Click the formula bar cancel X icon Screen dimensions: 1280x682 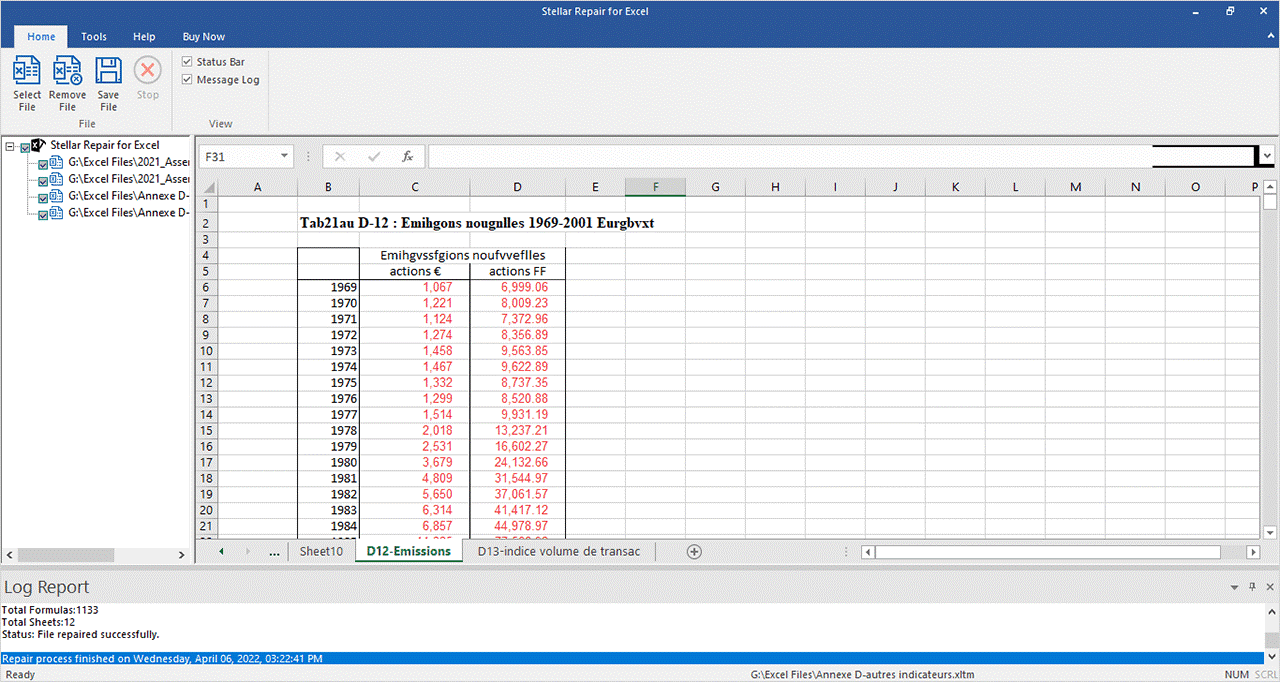pyautogui.click(x=340, y=157)
